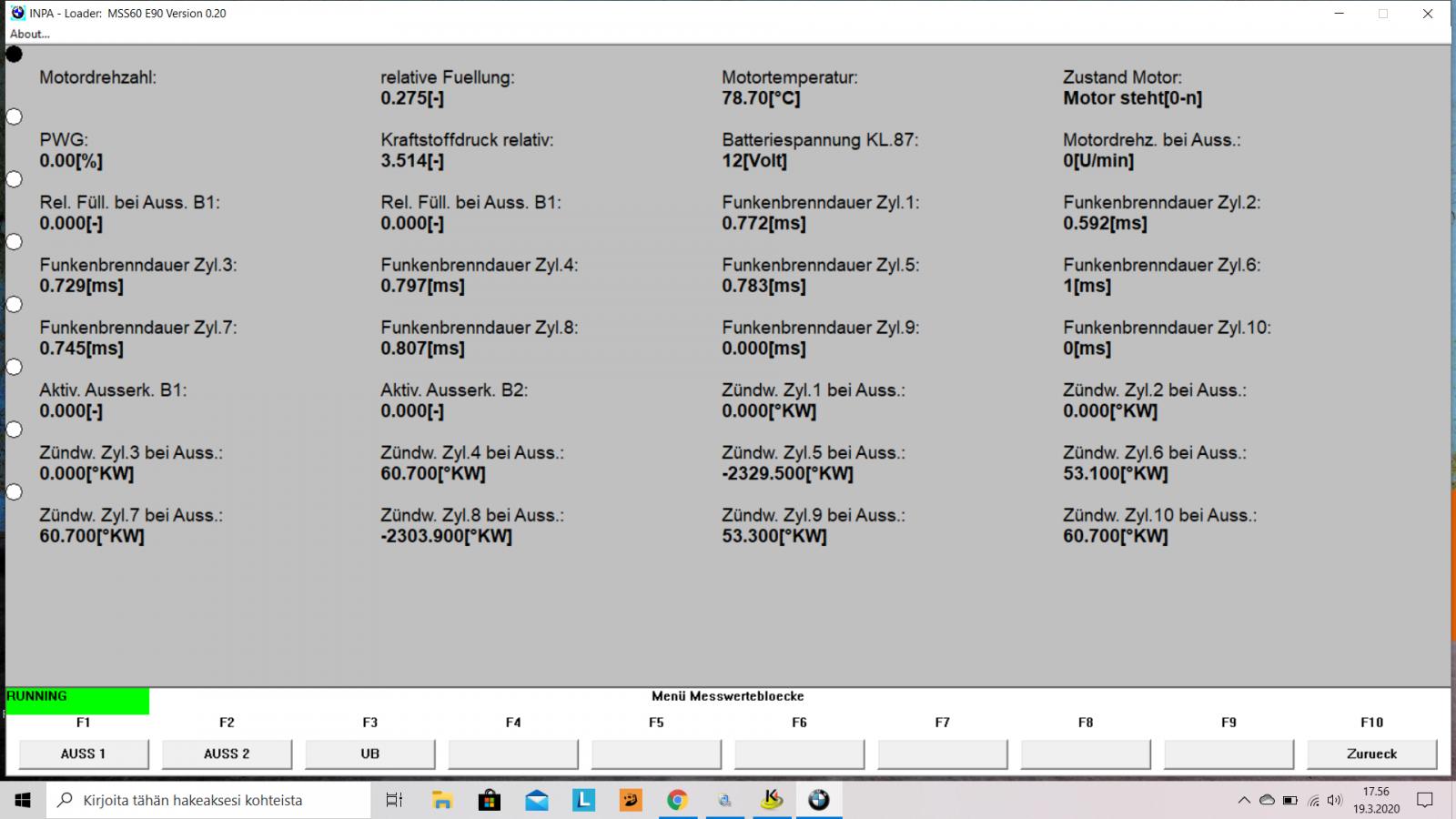Open the Mail app in taskbar
This screenshot has height=819, width=1456.
coord(537,800)
